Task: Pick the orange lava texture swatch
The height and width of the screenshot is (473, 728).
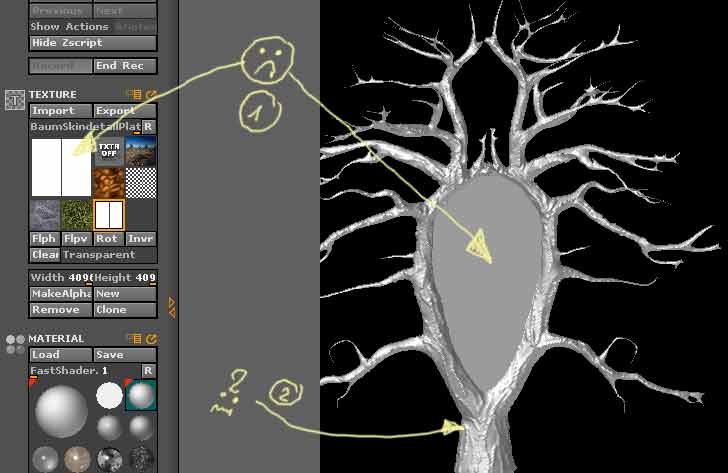Action: coord(109,182)
